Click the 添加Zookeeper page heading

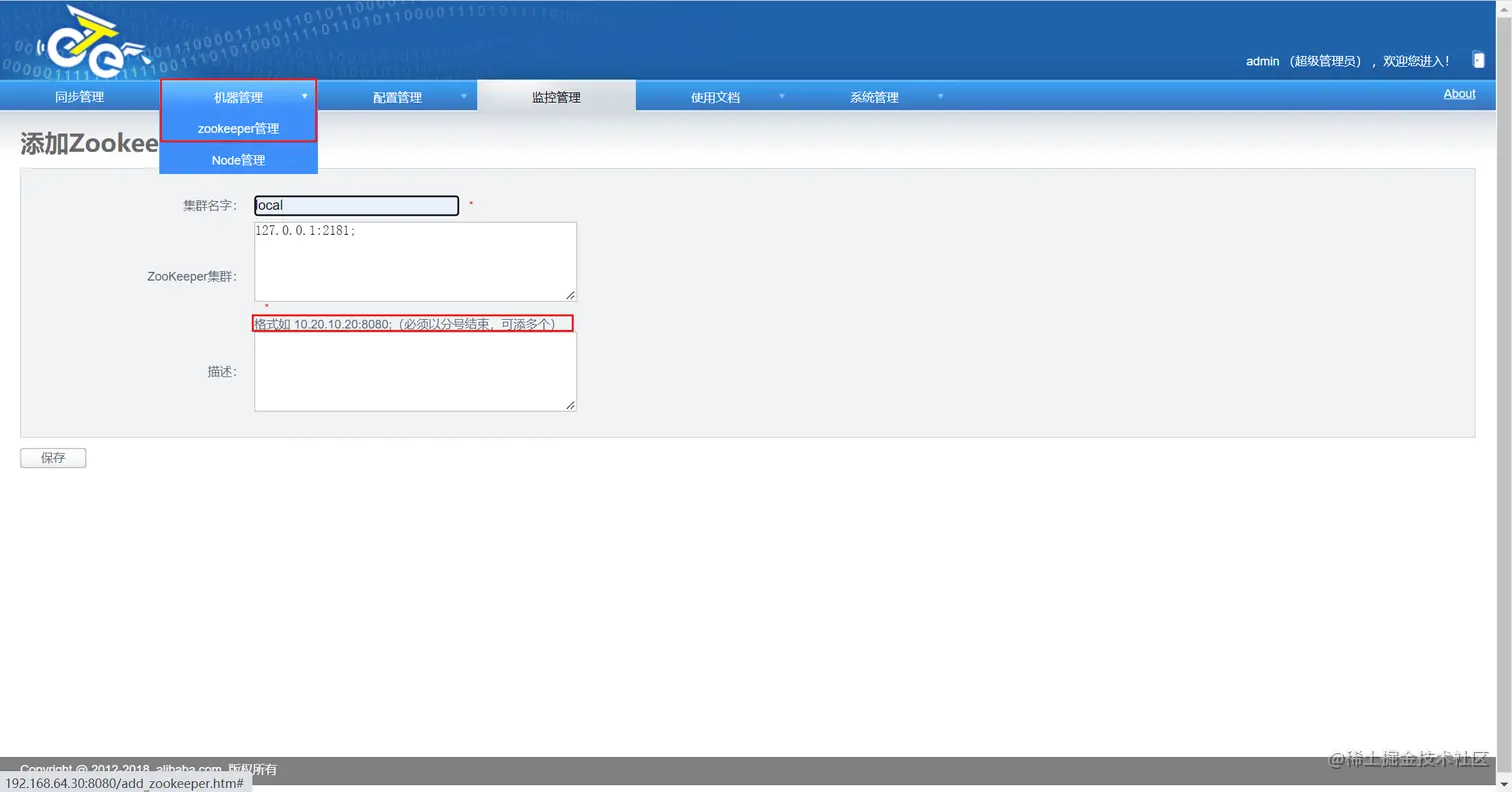point(90,143)
